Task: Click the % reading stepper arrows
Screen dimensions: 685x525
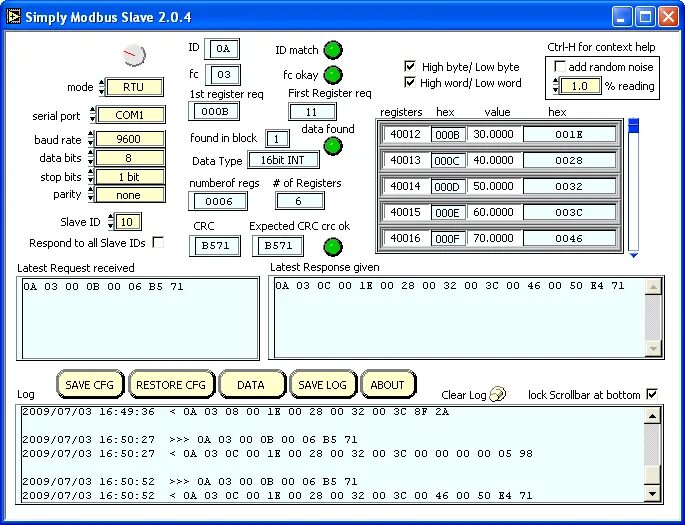Action: [x=556, y=86]
